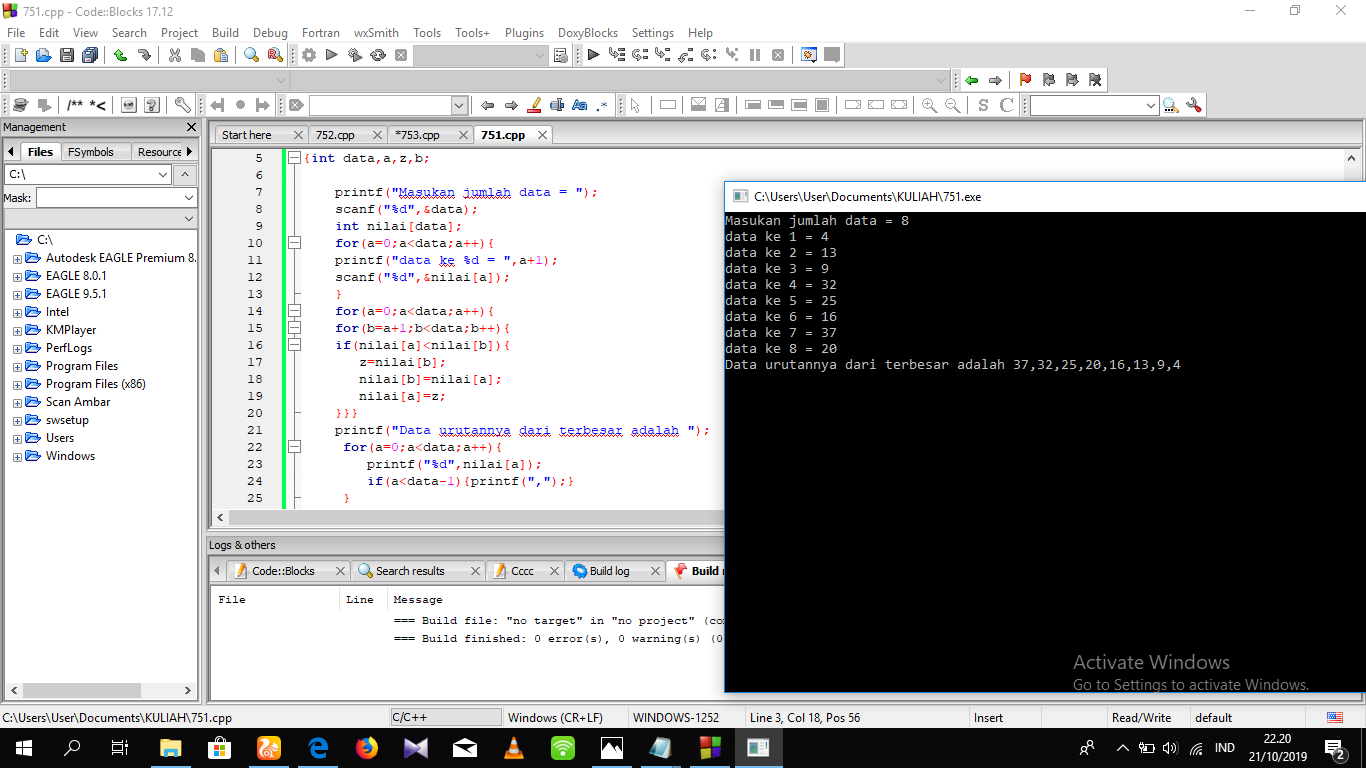Open the wxSmith menu
The image size is (1366, 768).
[376, 33]
